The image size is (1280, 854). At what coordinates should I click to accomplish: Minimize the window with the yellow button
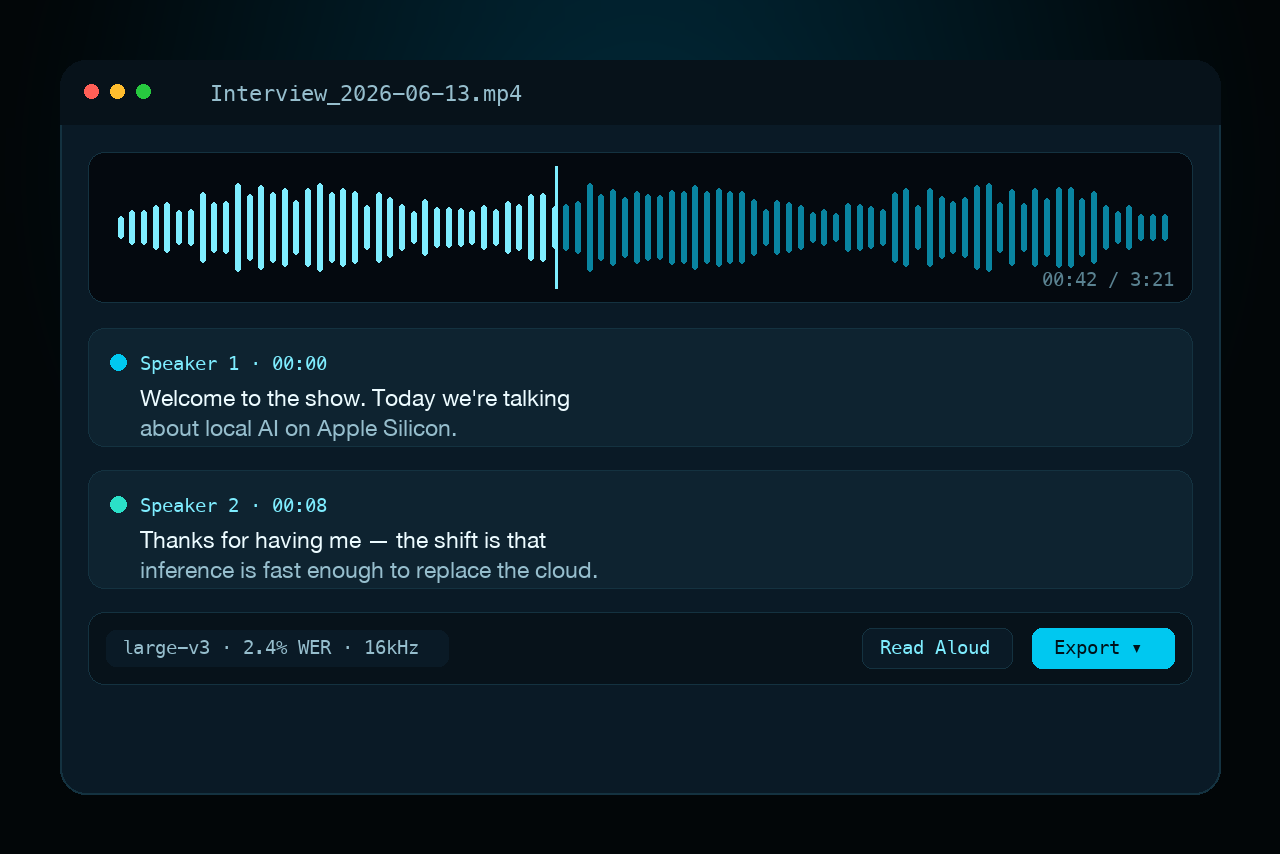point(118,92)
